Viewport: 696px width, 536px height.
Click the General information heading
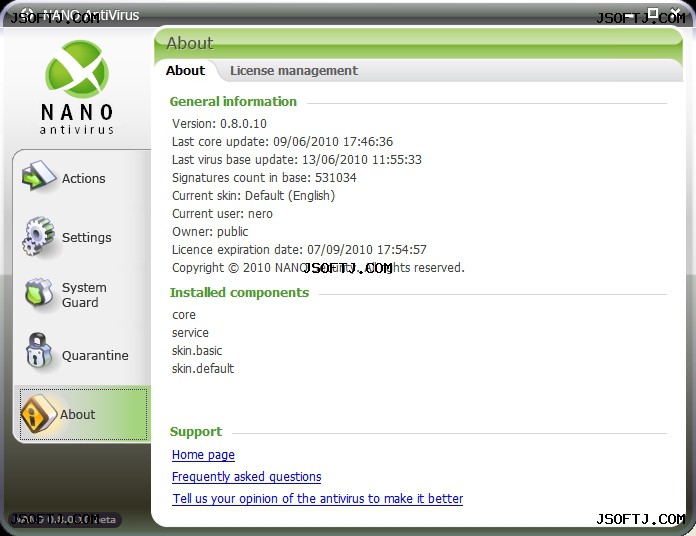pos(233,102)
